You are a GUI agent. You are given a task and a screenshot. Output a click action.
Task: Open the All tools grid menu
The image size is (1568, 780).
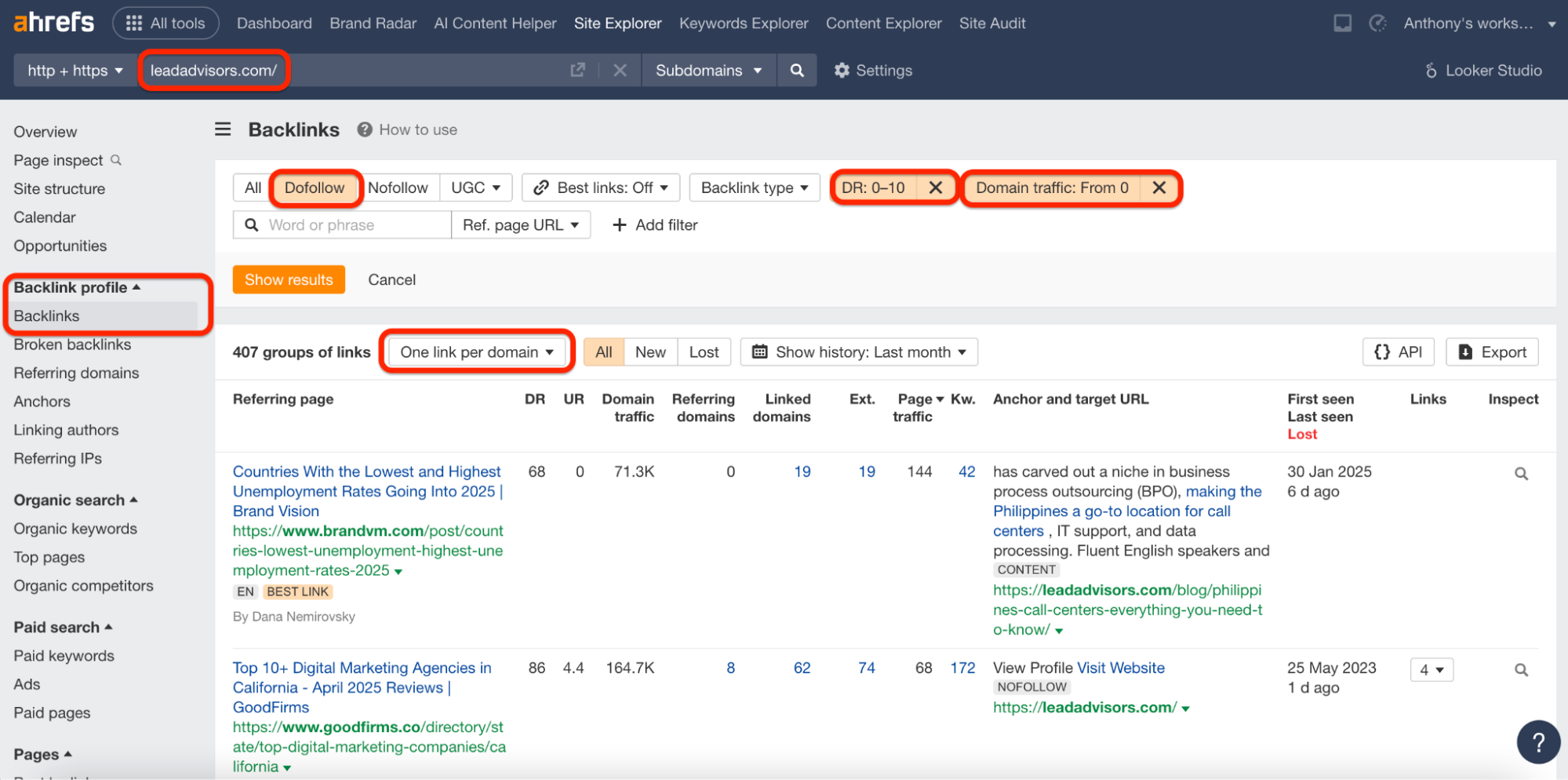pos(166,24)
